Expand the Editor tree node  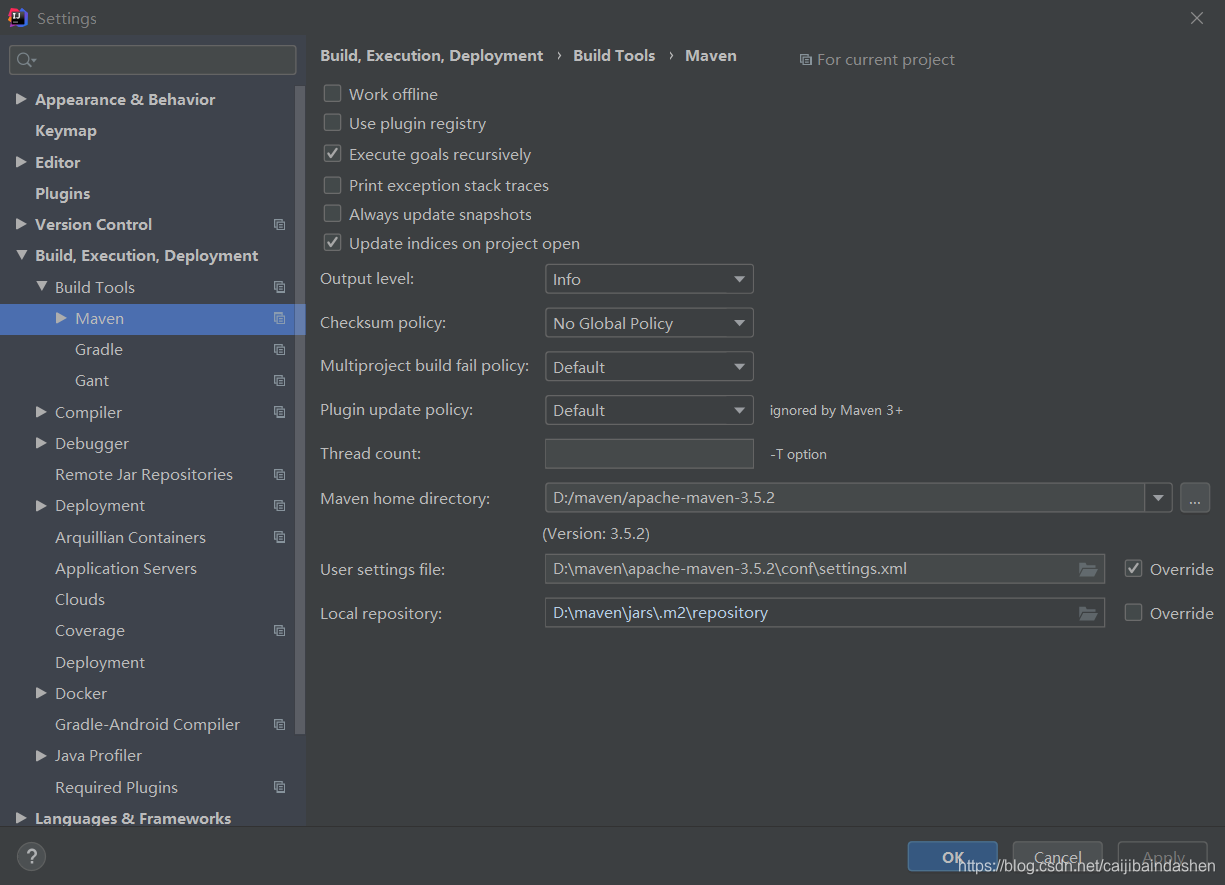(21, 162)
